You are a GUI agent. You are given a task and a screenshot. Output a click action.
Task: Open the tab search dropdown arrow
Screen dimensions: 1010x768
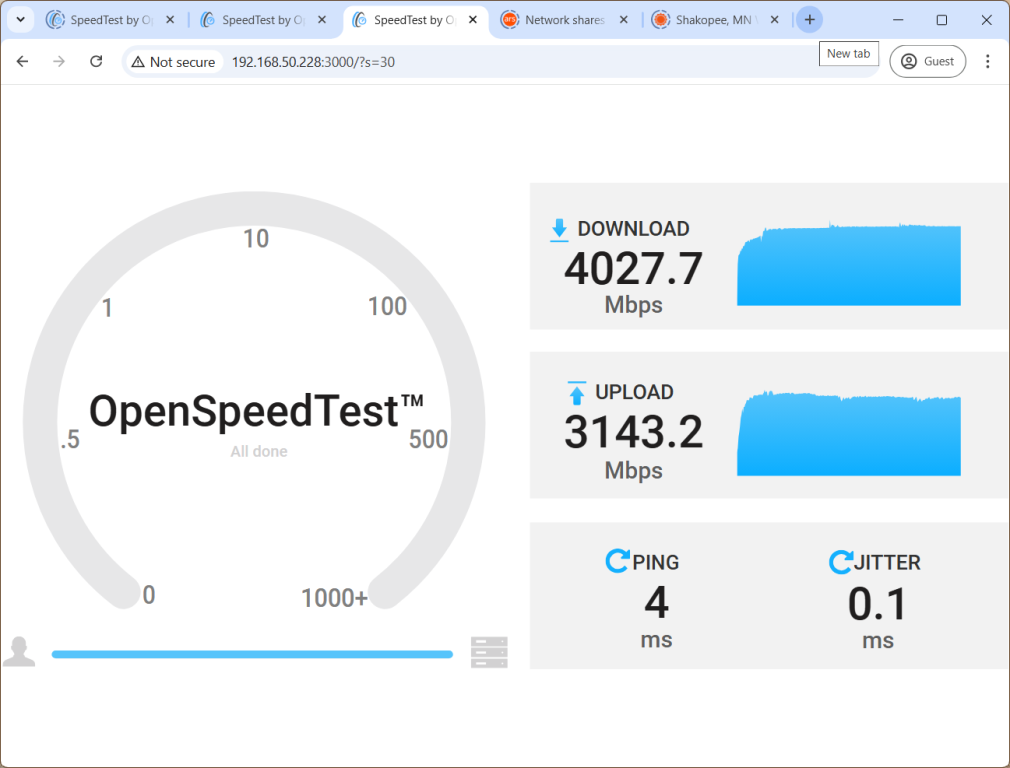20,19
